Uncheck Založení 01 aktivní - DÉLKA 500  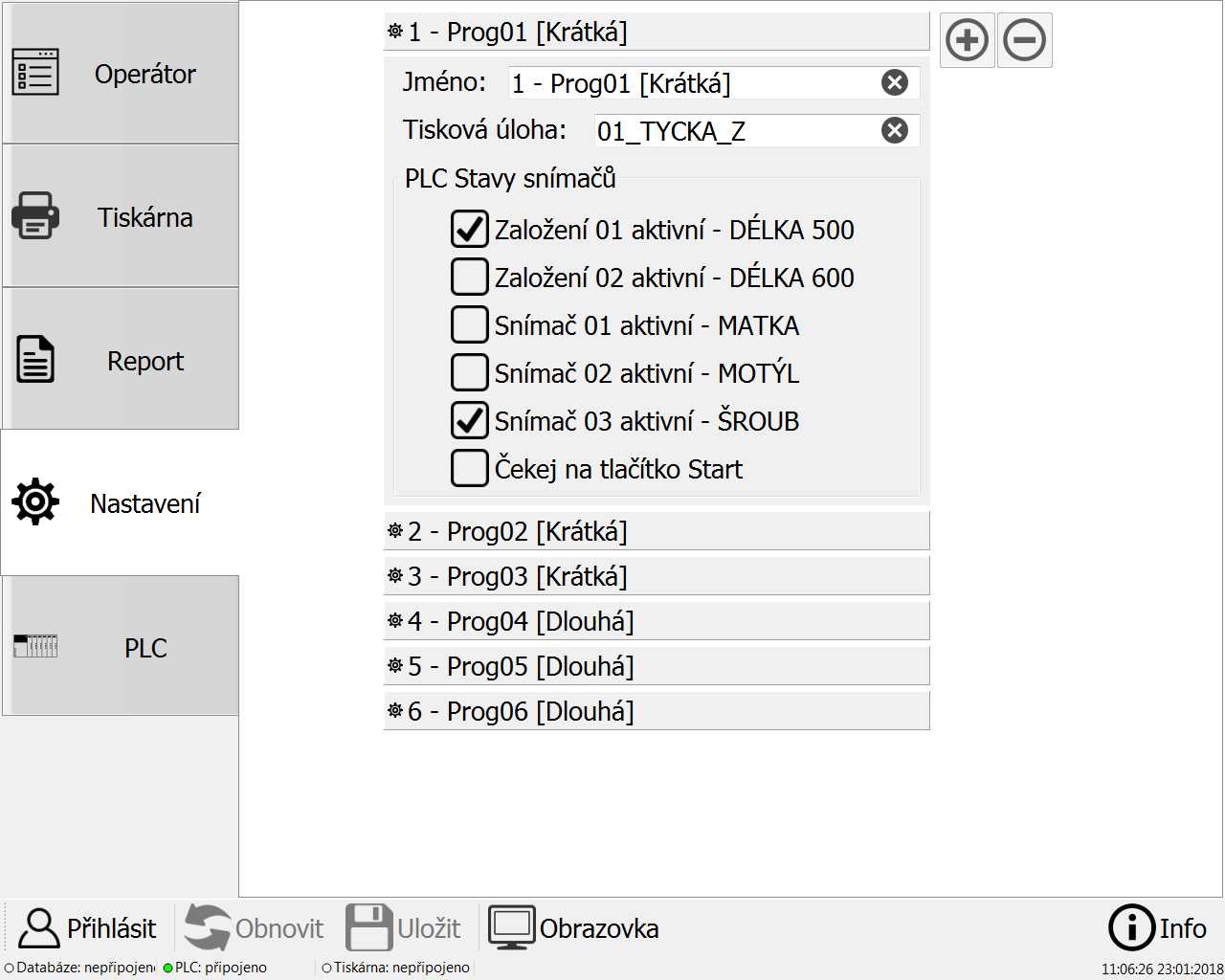point(470,230)
